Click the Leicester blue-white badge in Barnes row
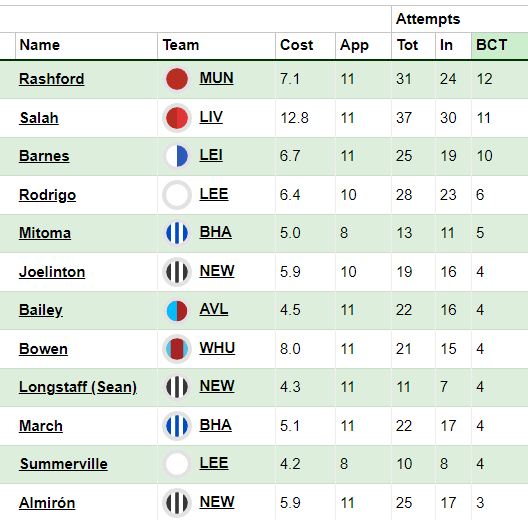 click(177, 156)
